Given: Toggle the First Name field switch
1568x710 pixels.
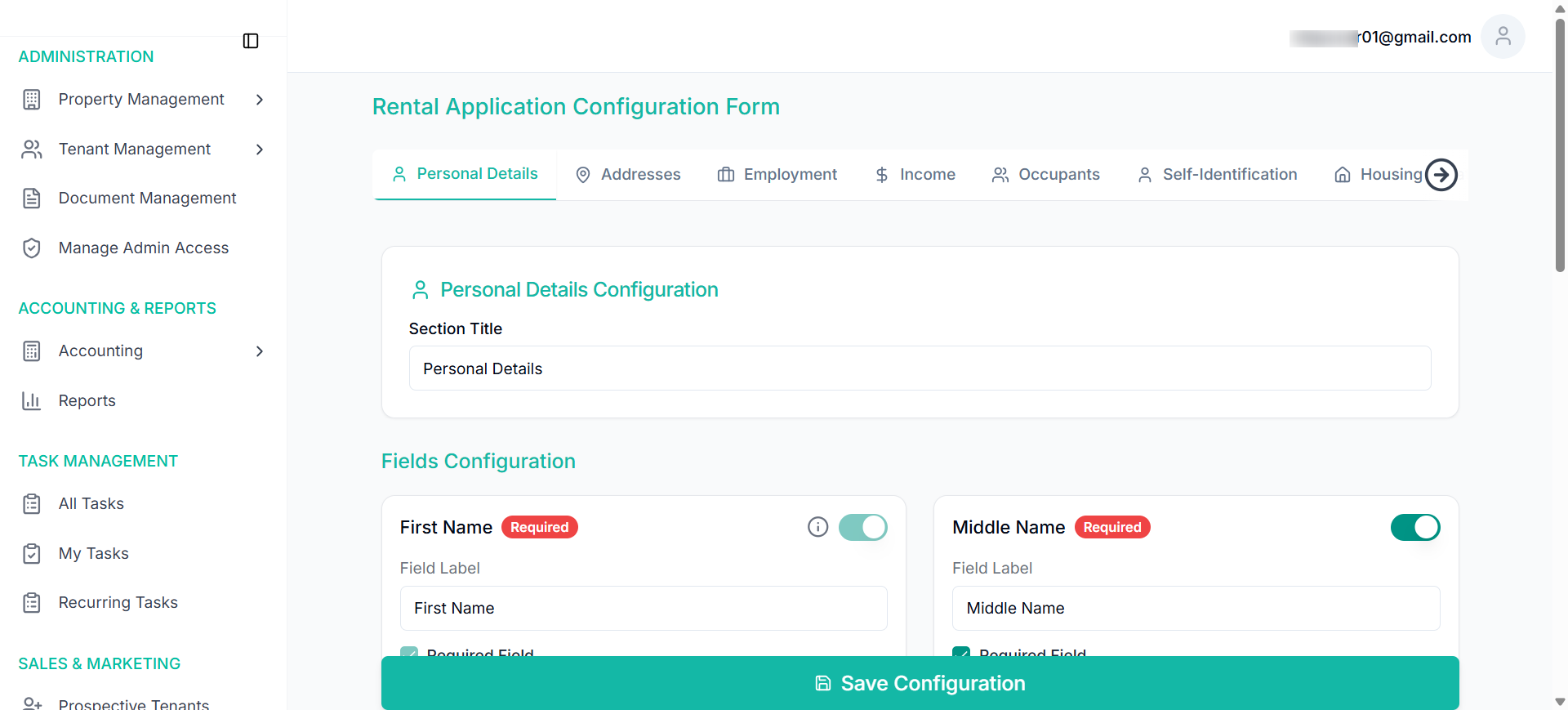Looking at the screenshot, I should 863,527.
